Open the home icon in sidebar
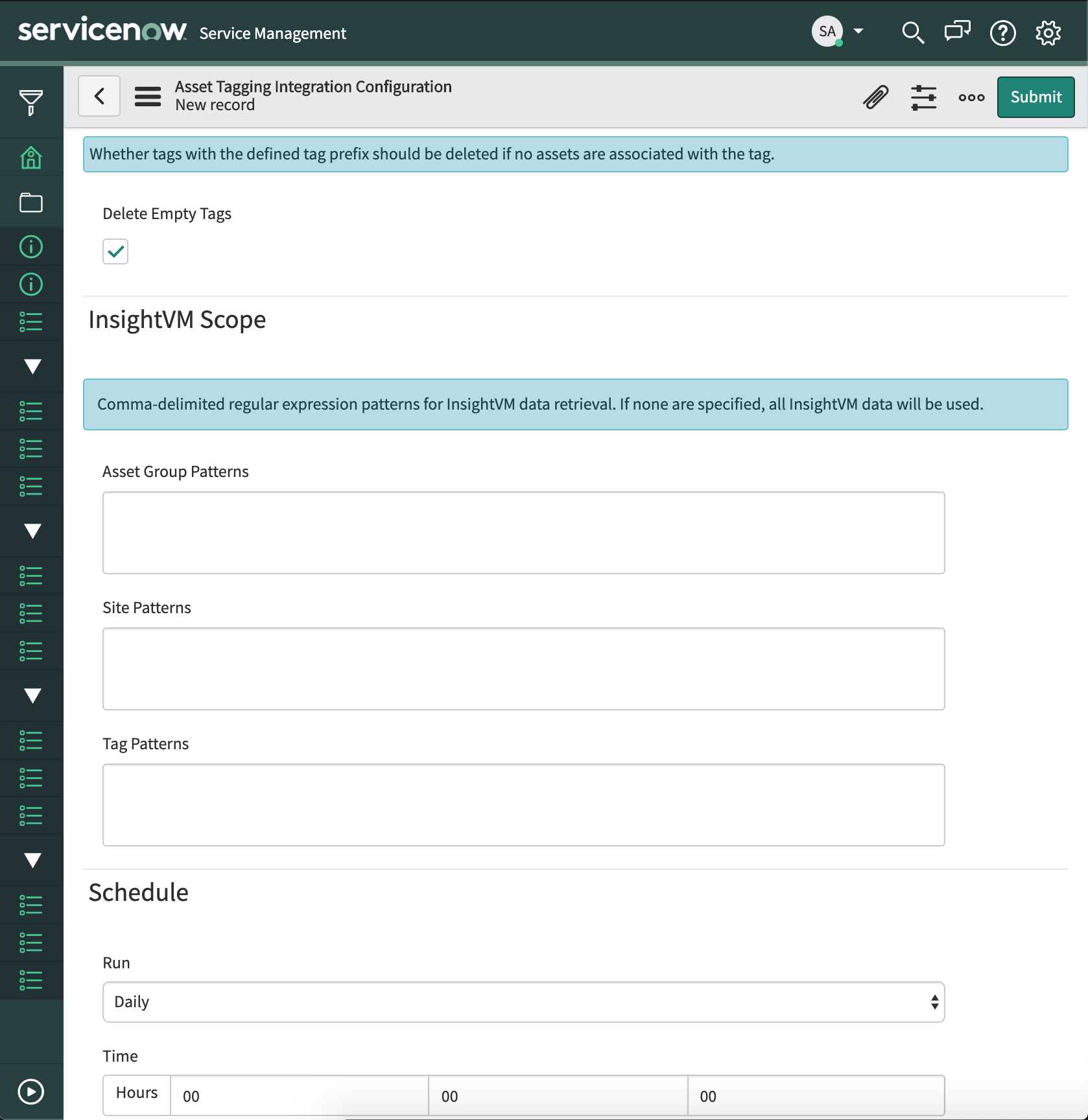 coord(30,157)
